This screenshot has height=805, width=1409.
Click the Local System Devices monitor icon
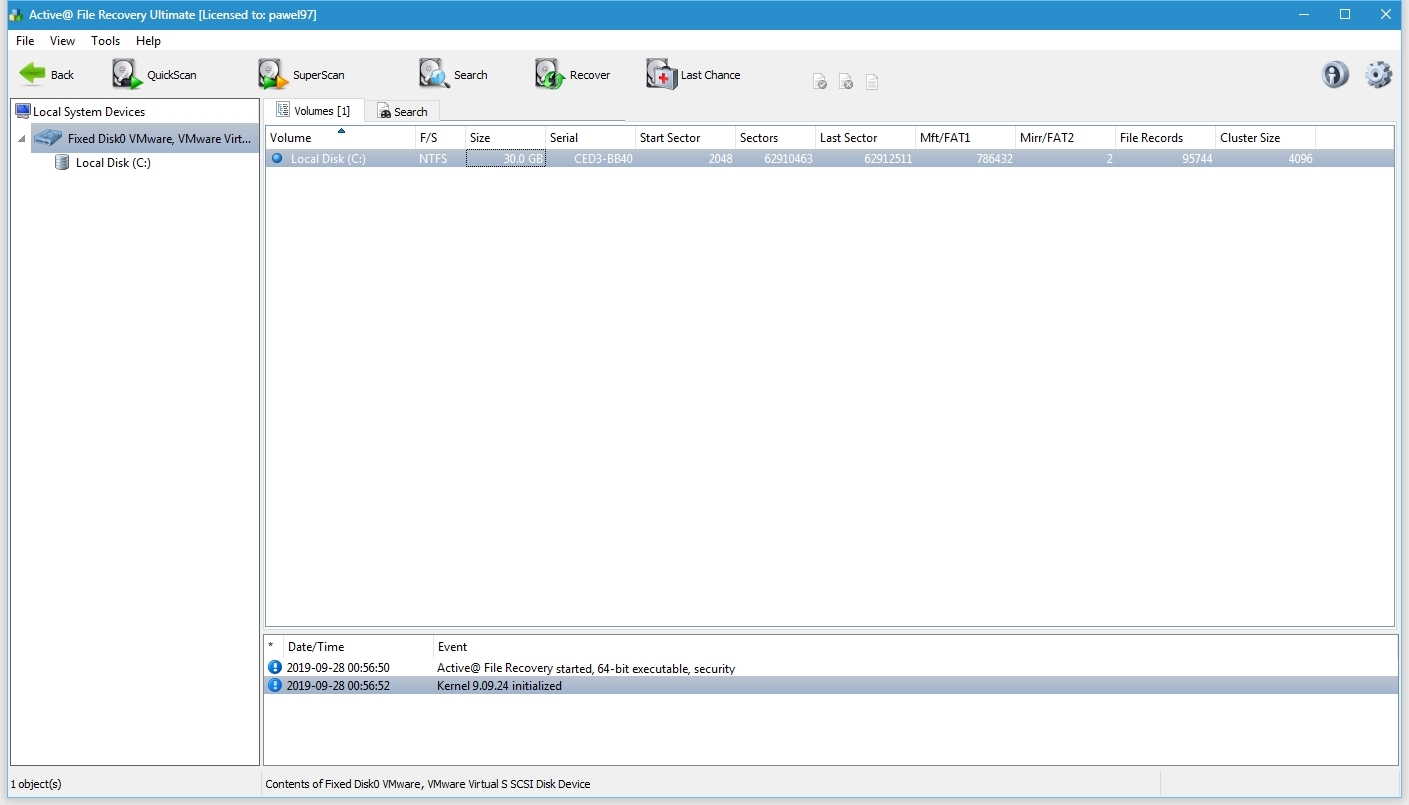click(x=22, y=111)
